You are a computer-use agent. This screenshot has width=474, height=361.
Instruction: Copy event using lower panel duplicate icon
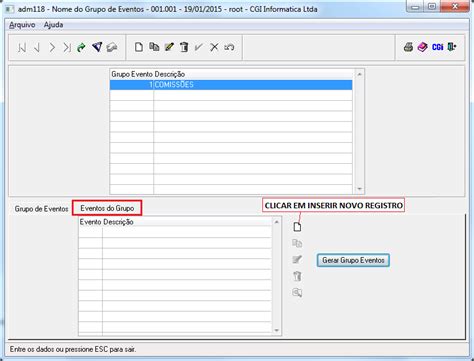297,243
